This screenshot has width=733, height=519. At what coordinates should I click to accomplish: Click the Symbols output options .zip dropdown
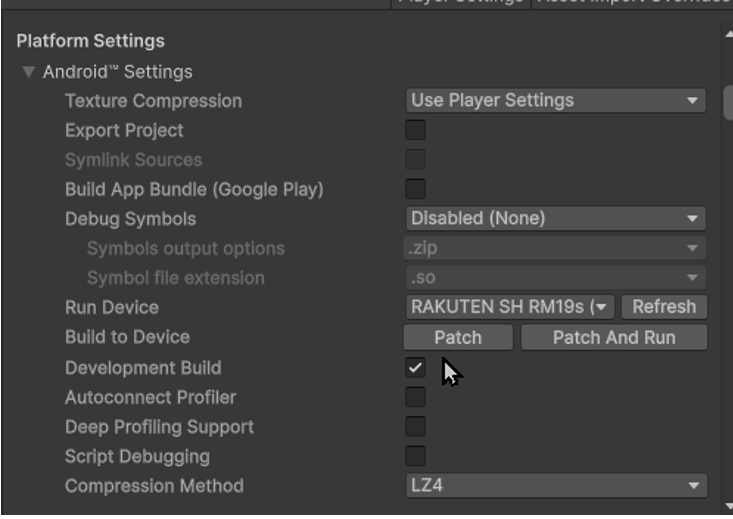tap(555, 248)
